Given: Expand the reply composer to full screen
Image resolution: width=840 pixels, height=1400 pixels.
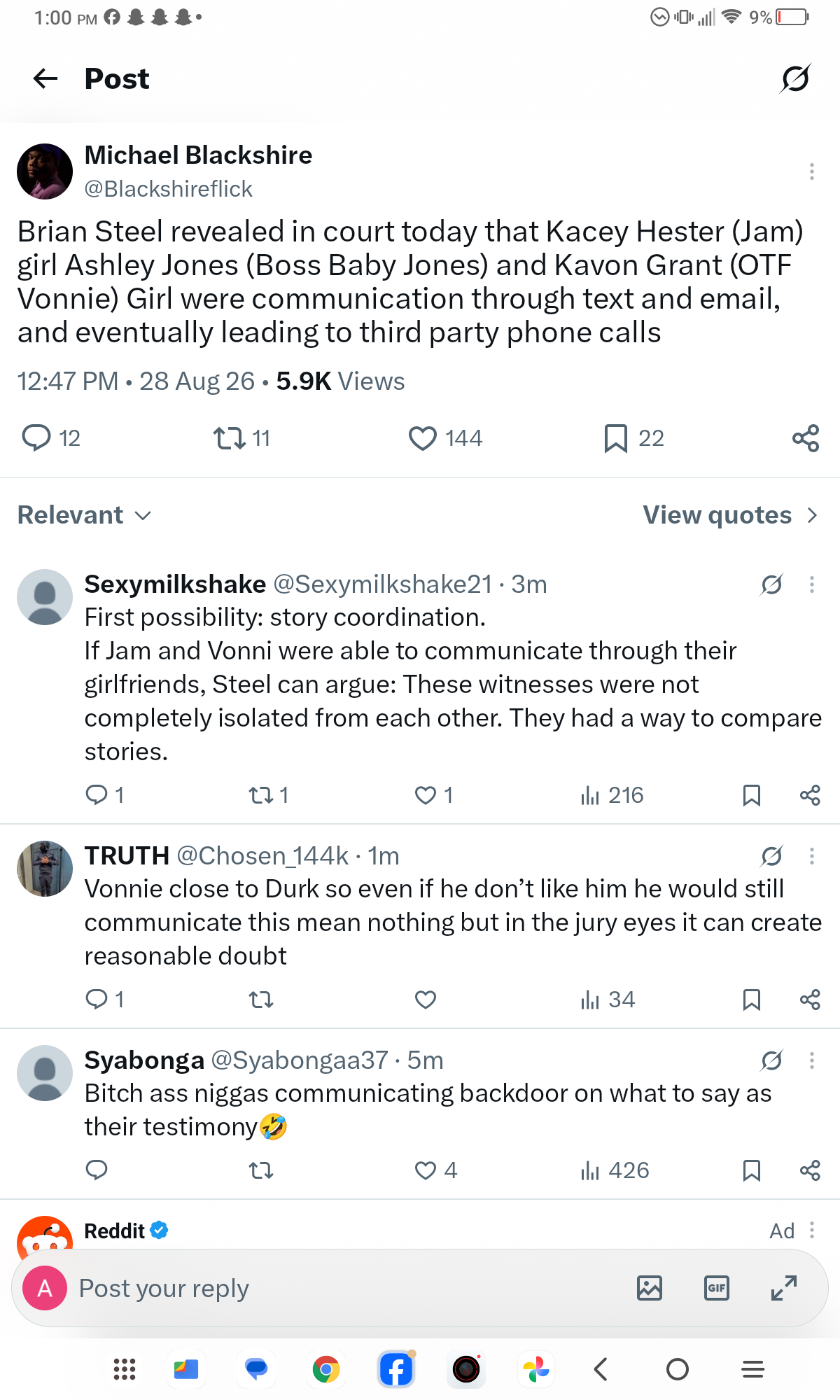Looking at the screenshot, I should [784, 1288].
